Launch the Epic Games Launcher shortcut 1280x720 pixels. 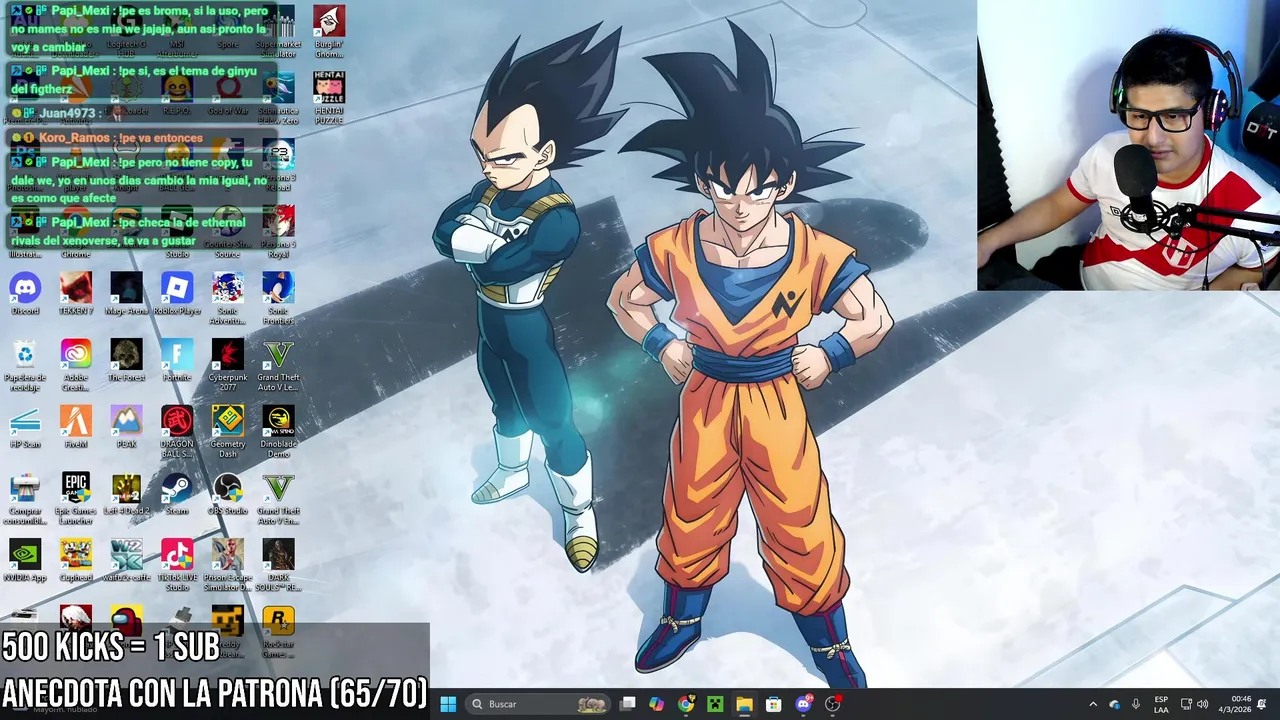tap(76, 500)
